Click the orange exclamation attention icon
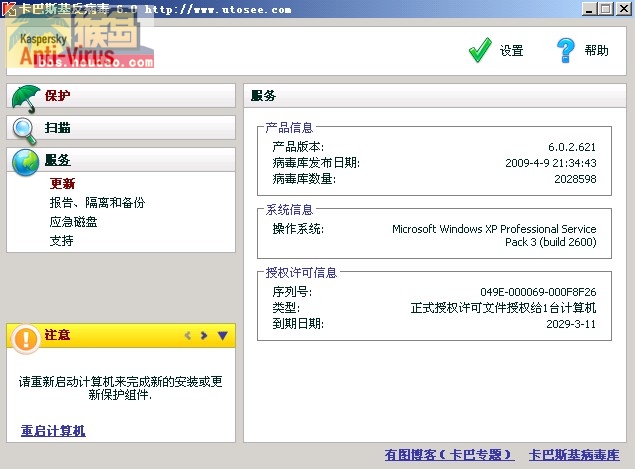Screen dimensions: 635x469 (26, 339)
